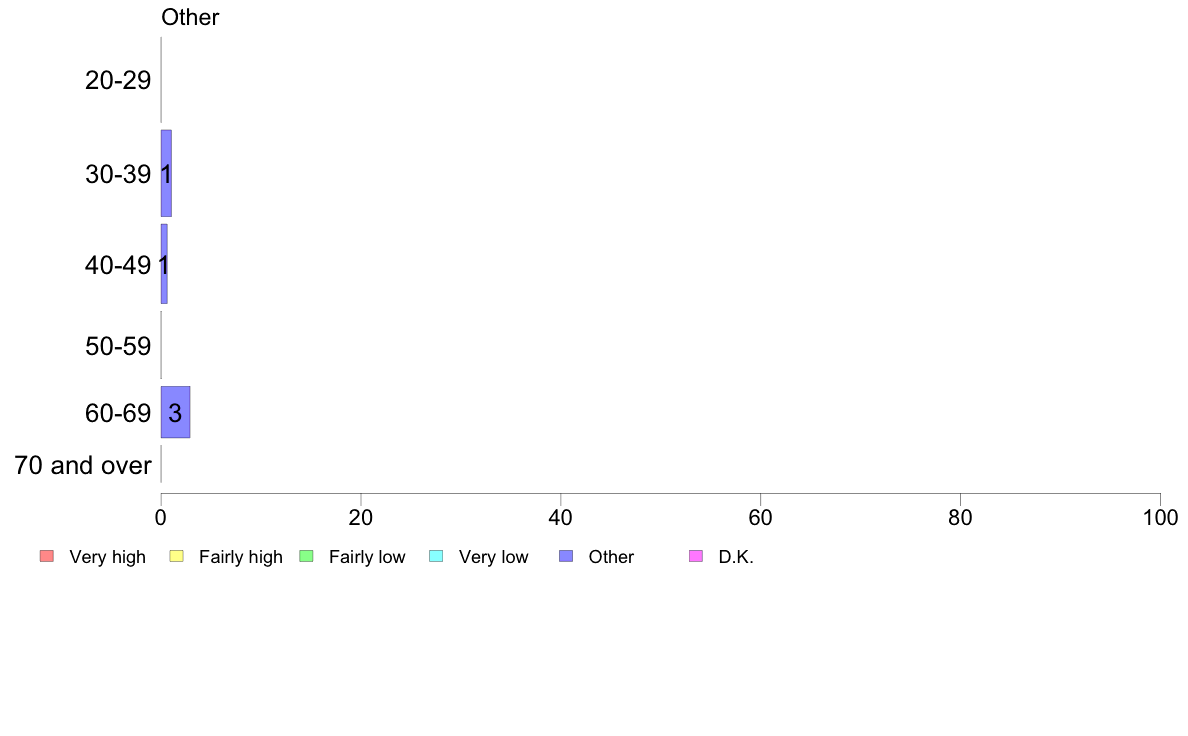Select the 30-39 blue bar
The width and height of the screenshot is (1188, 736).
pos(166,174)
